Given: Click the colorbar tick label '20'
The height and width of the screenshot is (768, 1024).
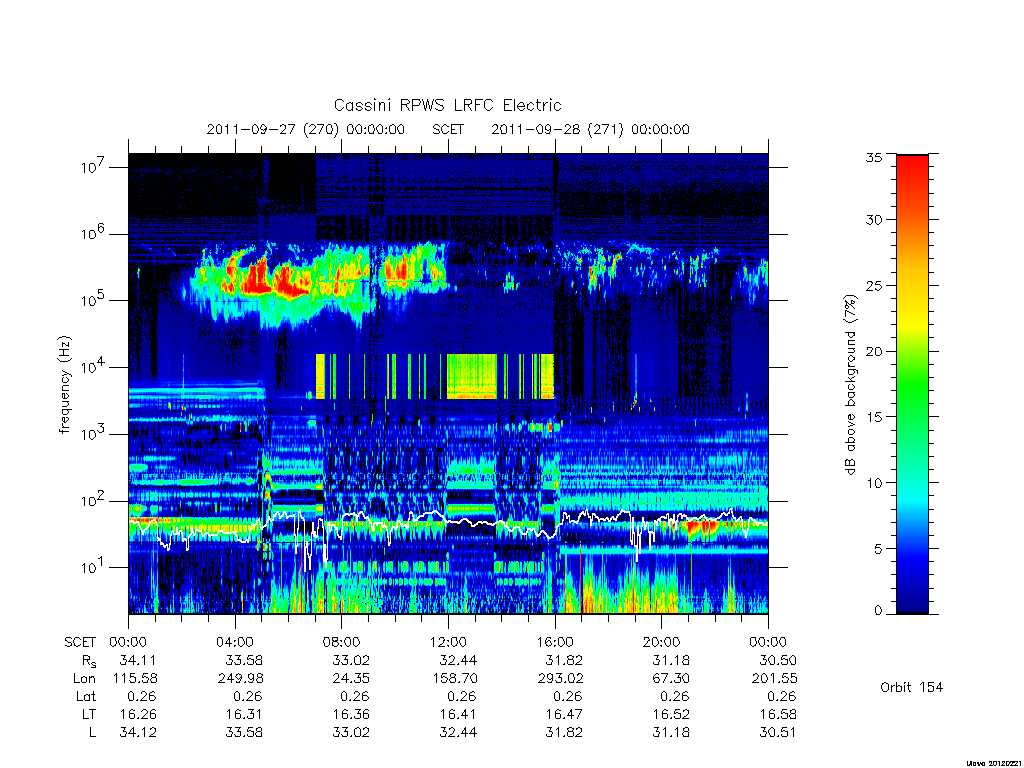Looking at the screenshot, I should [873, 351].
